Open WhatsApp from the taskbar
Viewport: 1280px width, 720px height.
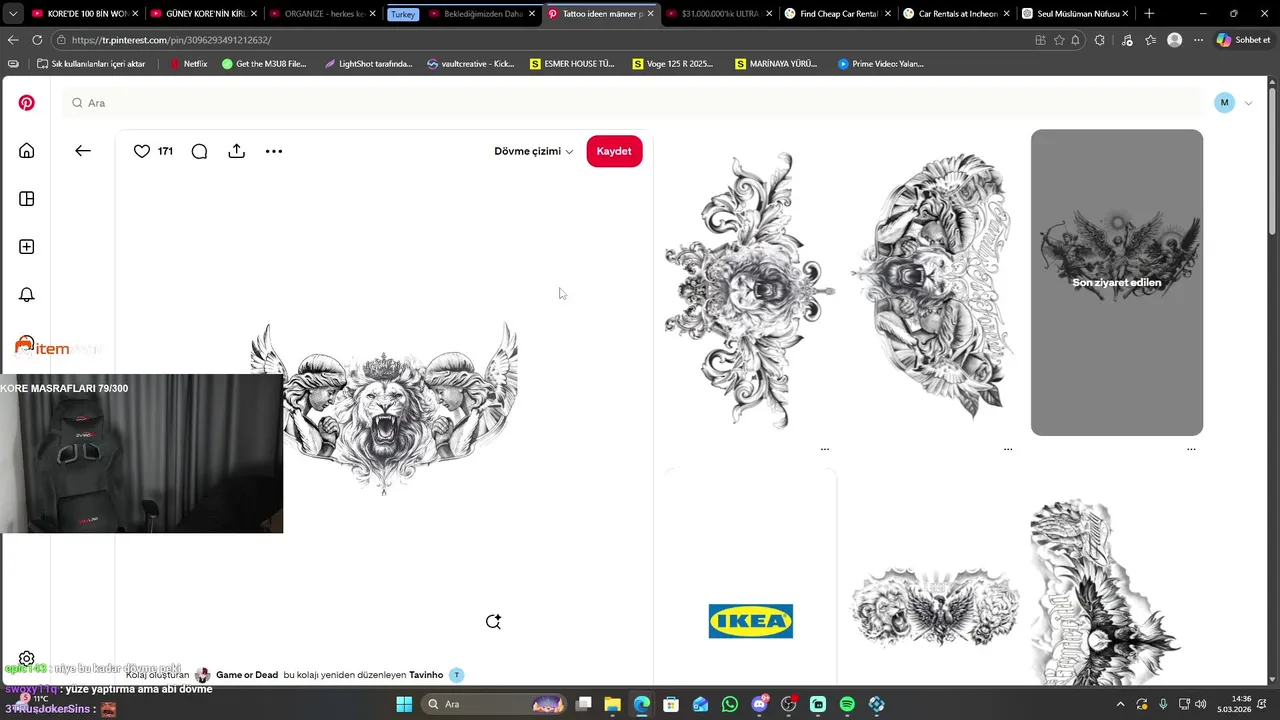pyautogui.click(x=730, y=704)
